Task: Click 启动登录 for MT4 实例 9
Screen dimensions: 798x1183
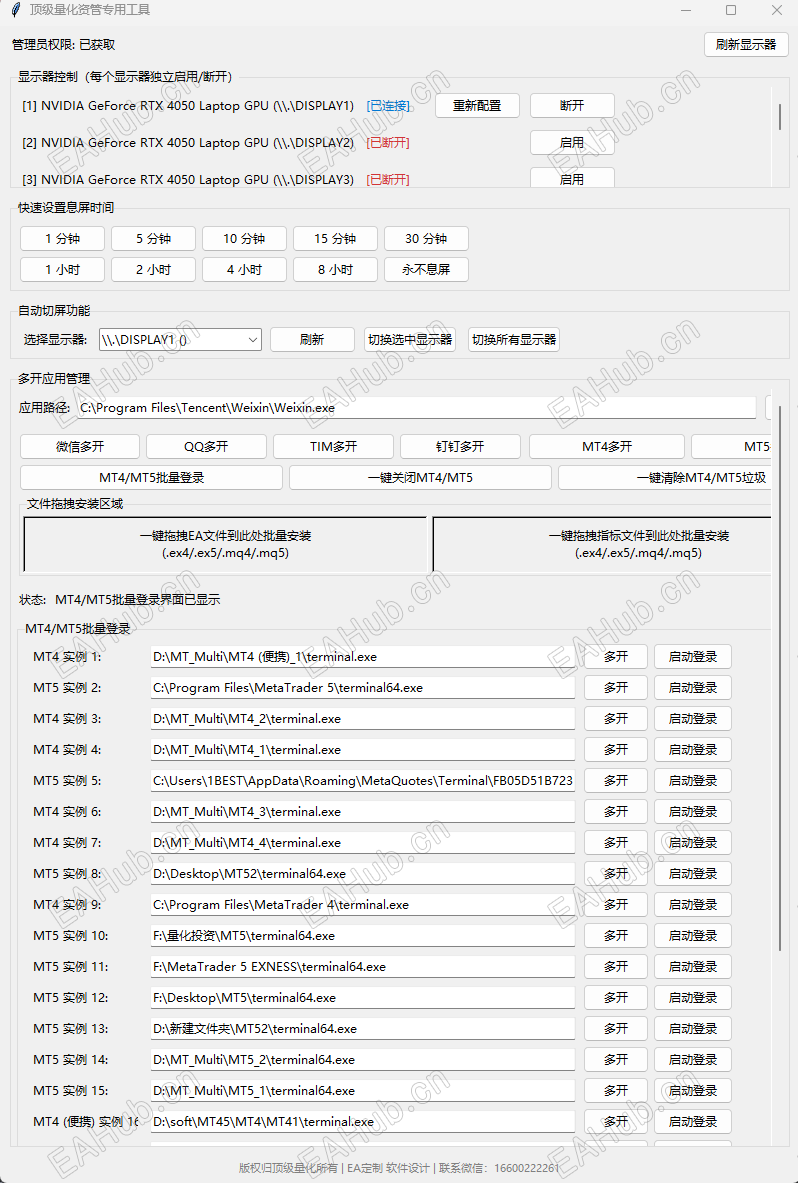Action: click(x=692, y=904)
